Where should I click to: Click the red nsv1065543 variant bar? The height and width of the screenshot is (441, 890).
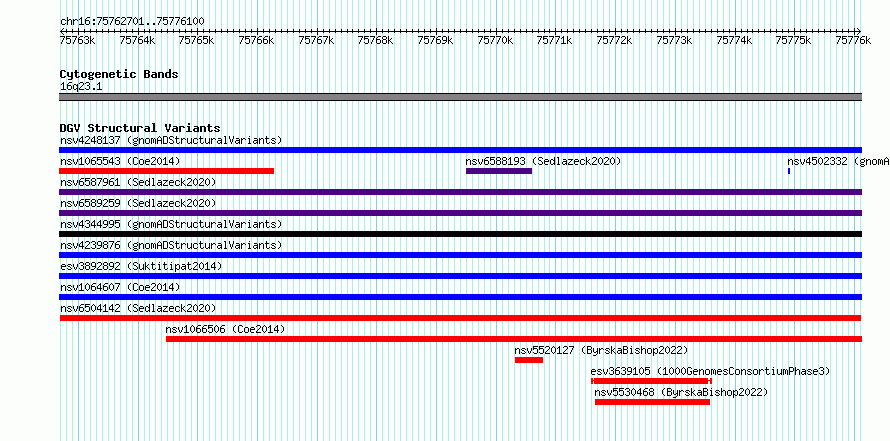click(166, 171)
